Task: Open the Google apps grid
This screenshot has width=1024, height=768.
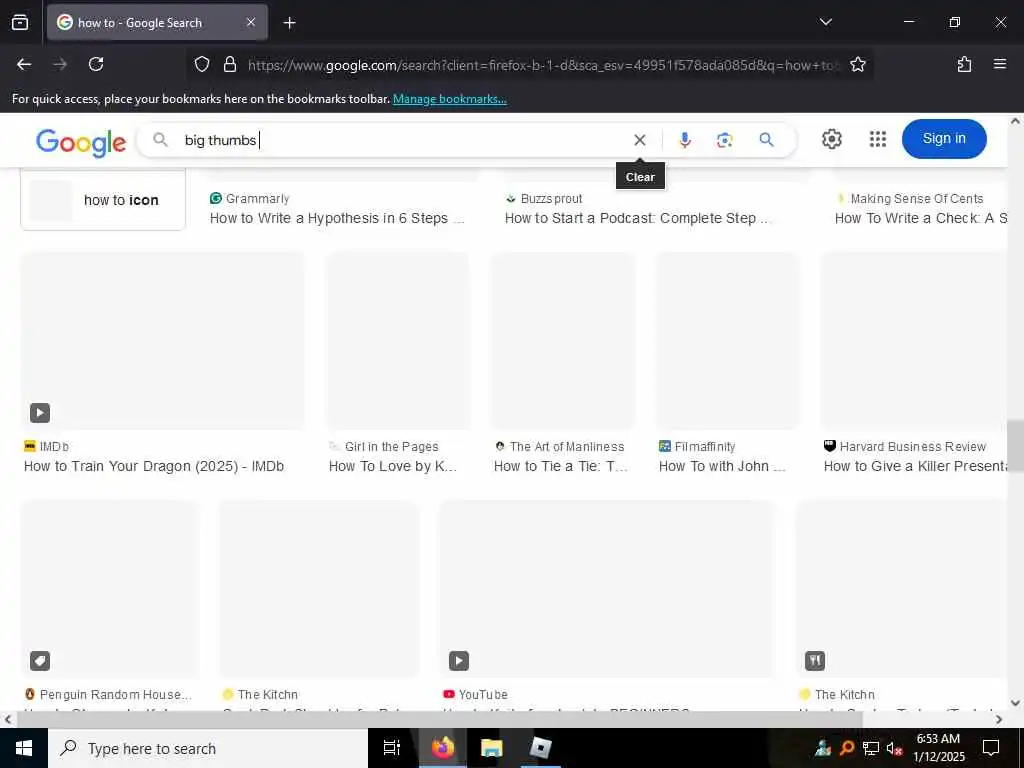Action: click(x=878, y=139)
